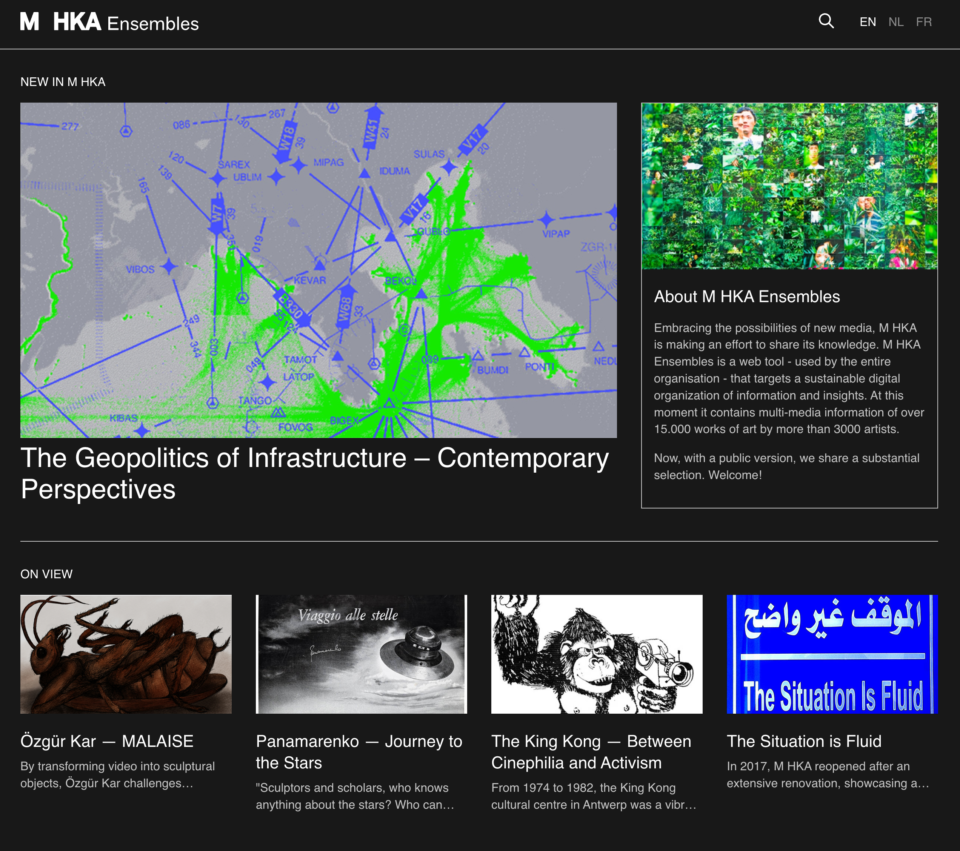Image resolution: width=960 pixels, height=851 pixels.
Task: Switch language to NL
Action: click(x=896, y=22)
